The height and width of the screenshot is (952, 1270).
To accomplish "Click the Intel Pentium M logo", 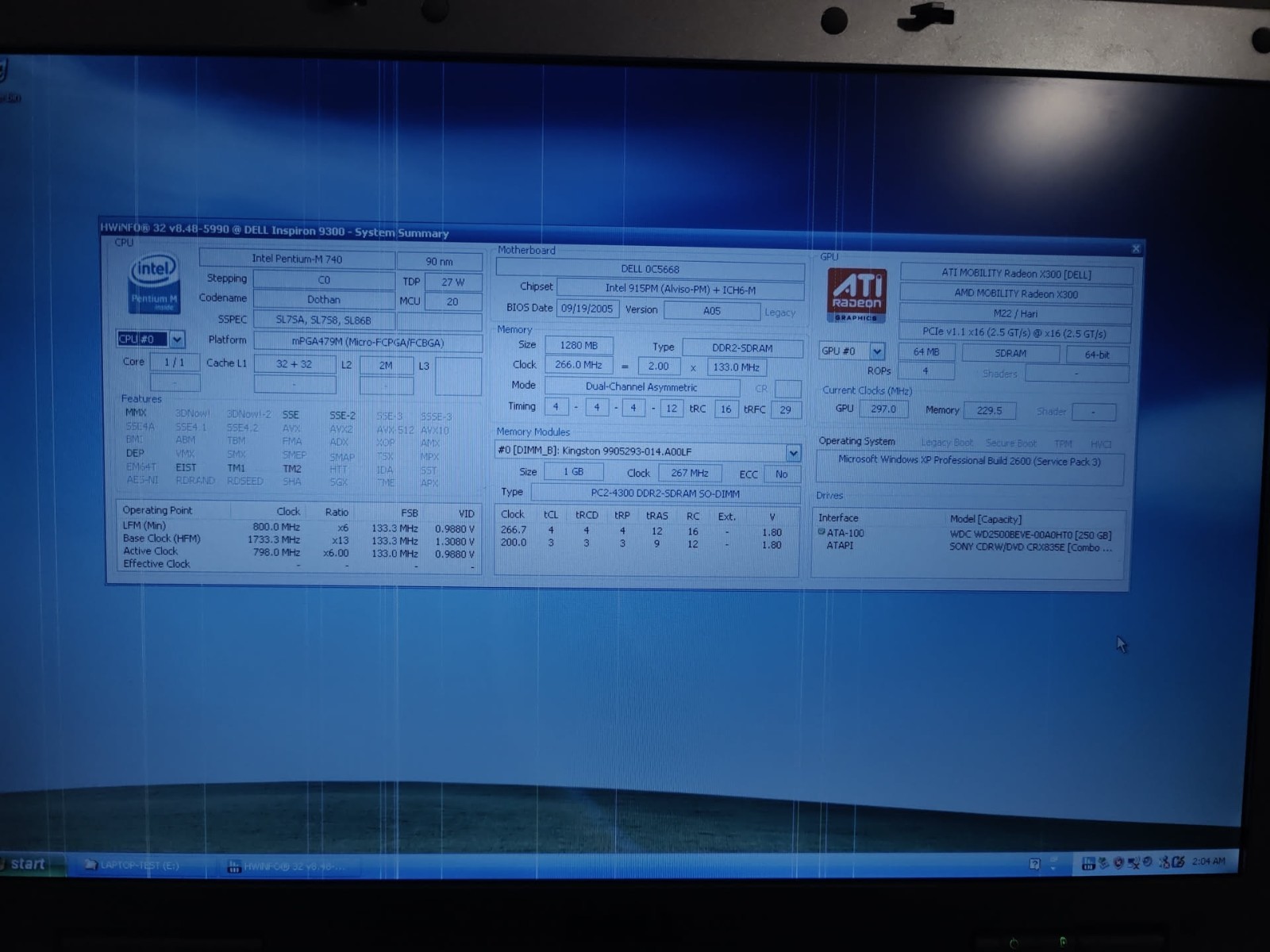I will coord(154,285).
